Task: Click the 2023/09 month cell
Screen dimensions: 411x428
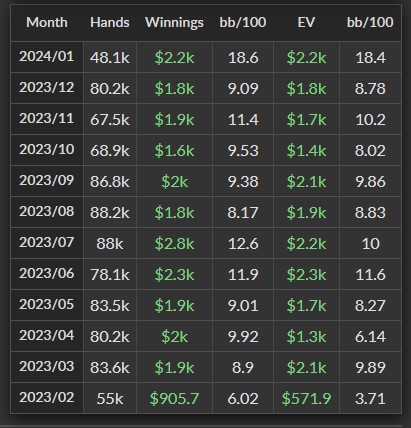Action: tap(47, 180)
